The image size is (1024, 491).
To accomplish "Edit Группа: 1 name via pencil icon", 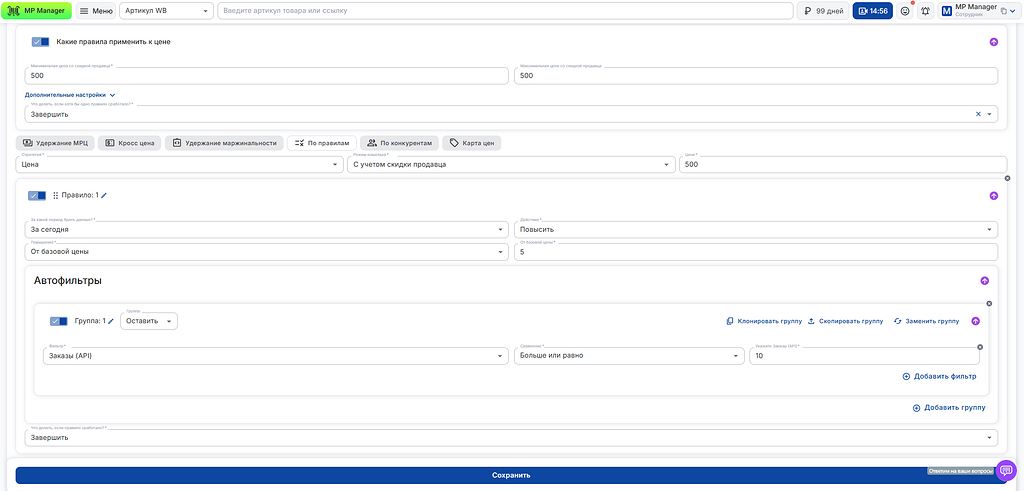I will coord(112,321).
